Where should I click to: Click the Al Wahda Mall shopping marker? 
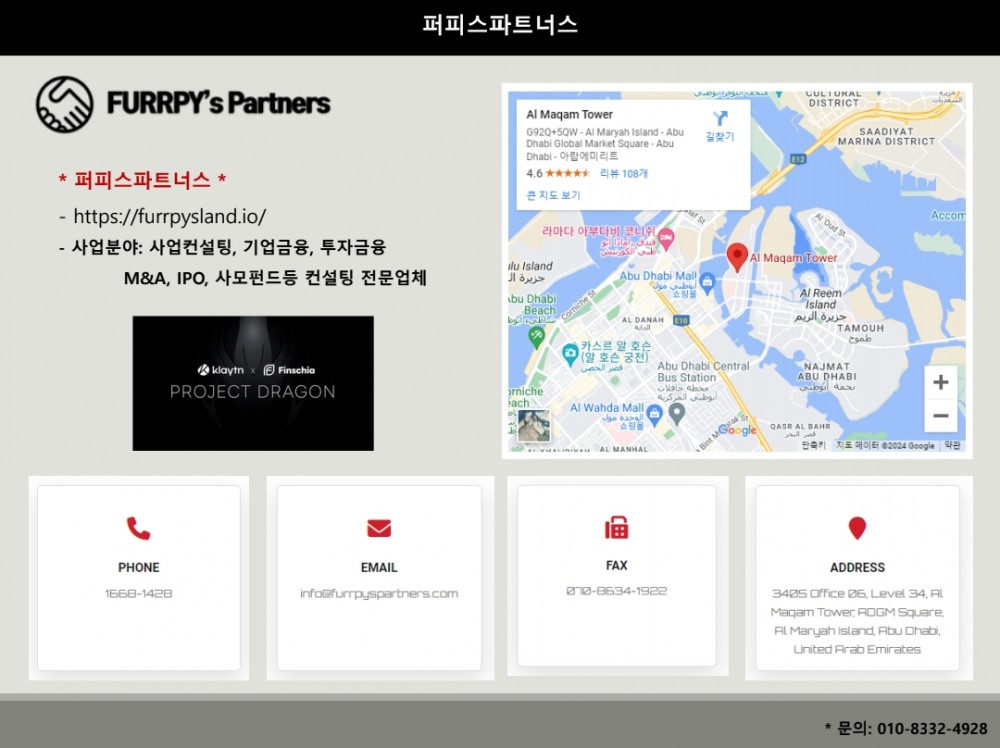[x=654, y=414]
